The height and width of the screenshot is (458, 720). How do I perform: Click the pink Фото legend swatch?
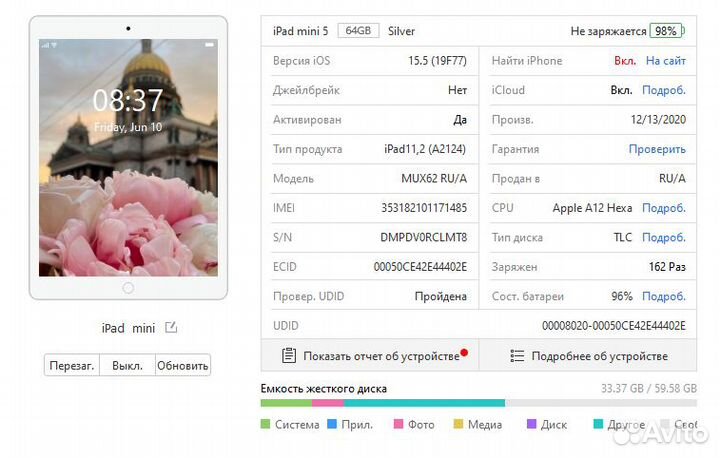click(x=399, y=424)
